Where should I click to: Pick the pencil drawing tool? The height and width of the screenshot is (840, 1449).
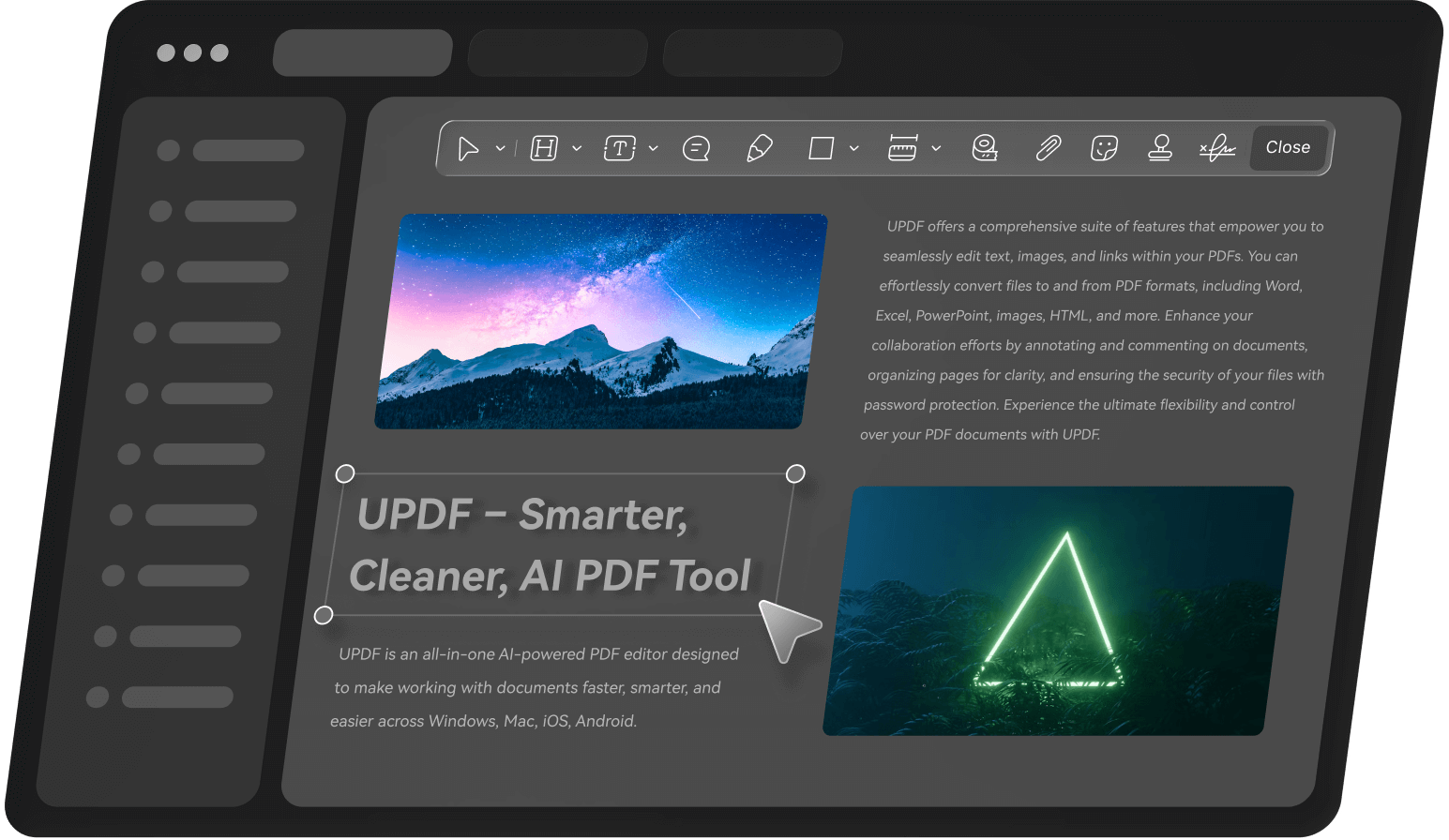point(759,148)
